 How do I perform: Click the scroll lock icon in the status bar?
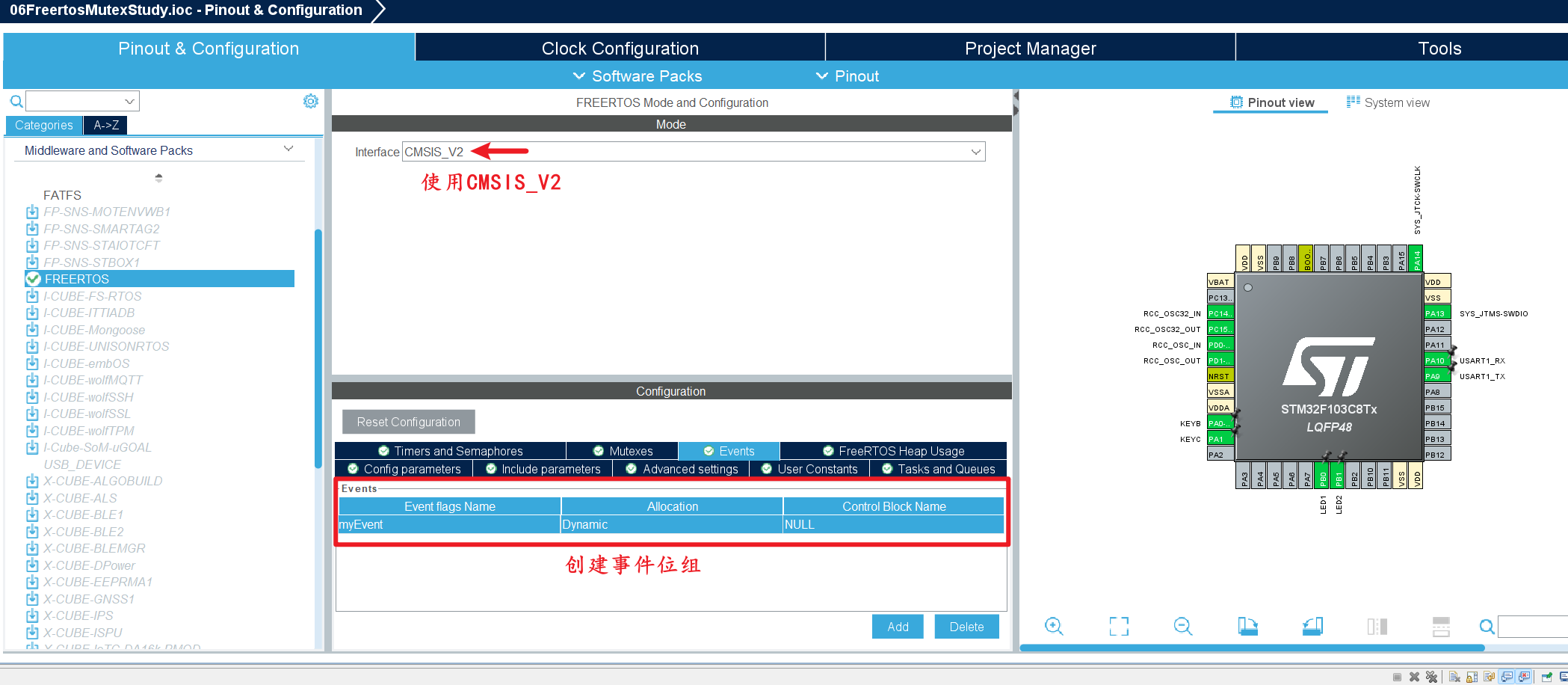1472,677
